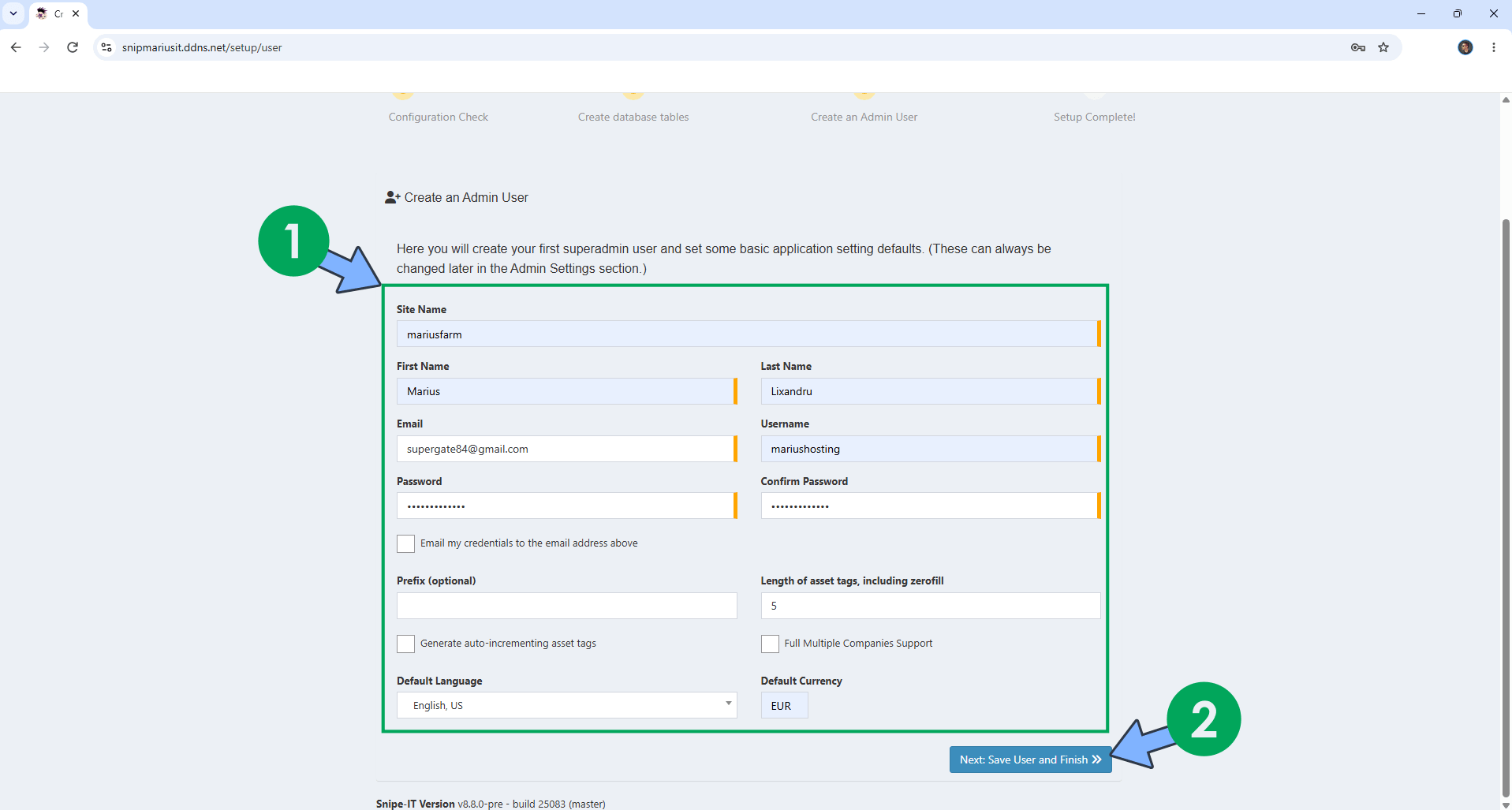Open the Chrome three-dot menu
Screen dimensions: 1512x810
tap(1494, 47)
